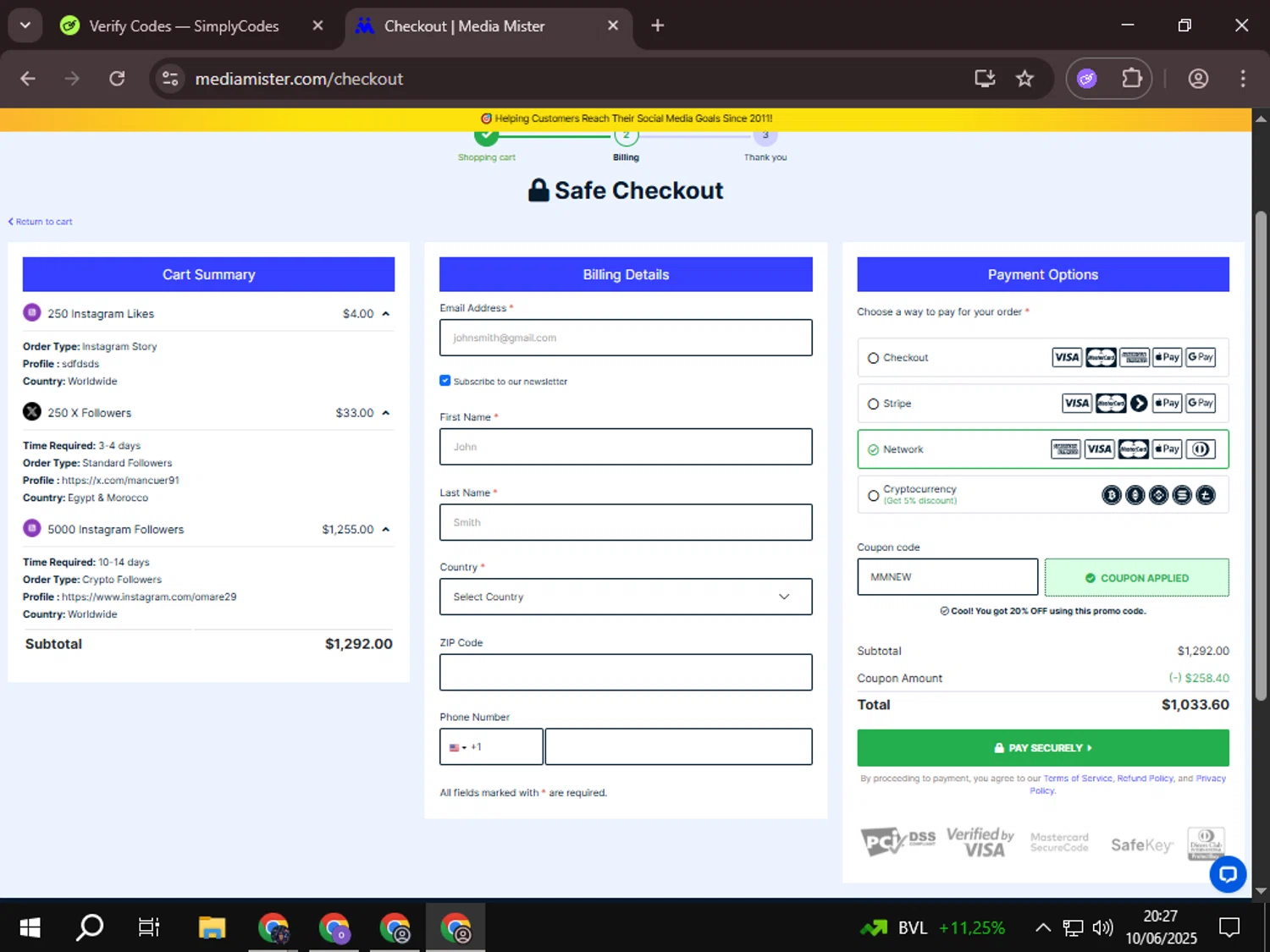Uncheck Subscribe to our newsletter

tap(445, 381)
